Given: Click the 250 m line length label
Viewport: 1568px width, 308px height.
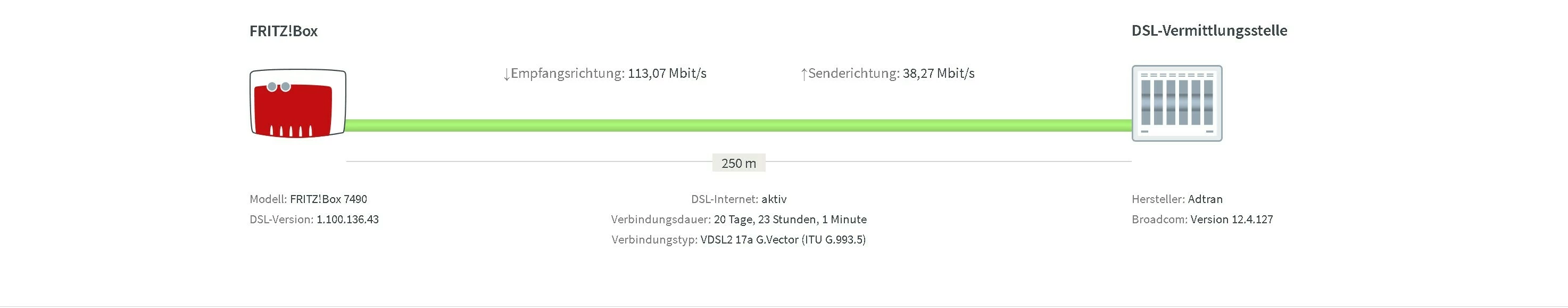Looking at the screenshot, I should 739,163.
